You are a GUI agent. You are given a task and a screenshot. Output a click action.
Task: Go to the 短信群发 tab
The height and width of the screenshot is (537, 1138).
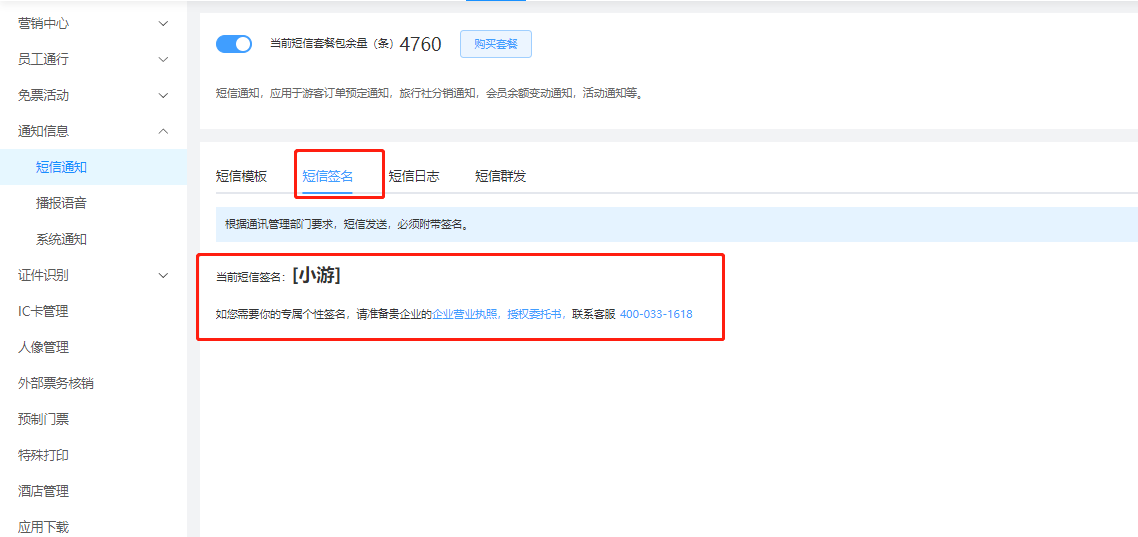(500, 176)
